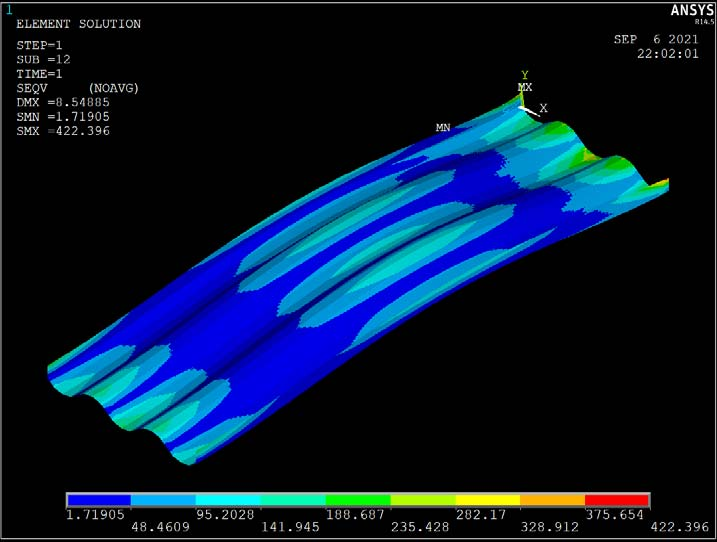The height and width of the screenshot is (542, 717).
Task: Click the SMX =422.396 value
Action: [x=63, y=131]
